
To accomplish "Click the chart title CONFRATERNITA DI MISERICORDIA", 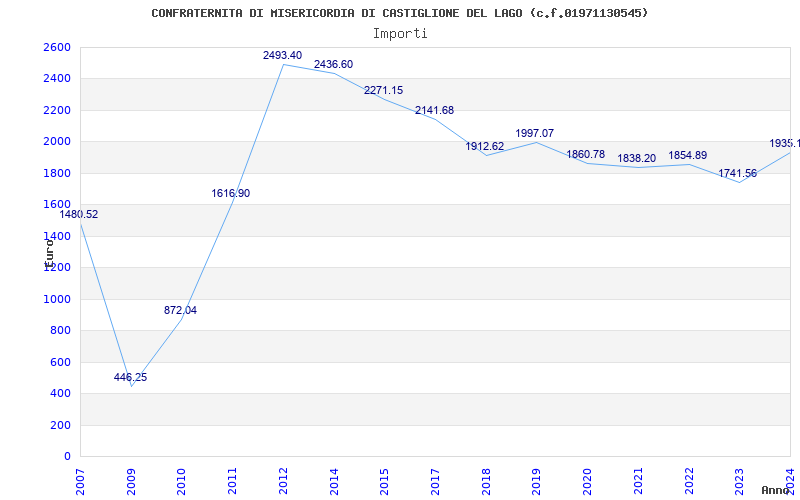I will [x=399, y=13].
